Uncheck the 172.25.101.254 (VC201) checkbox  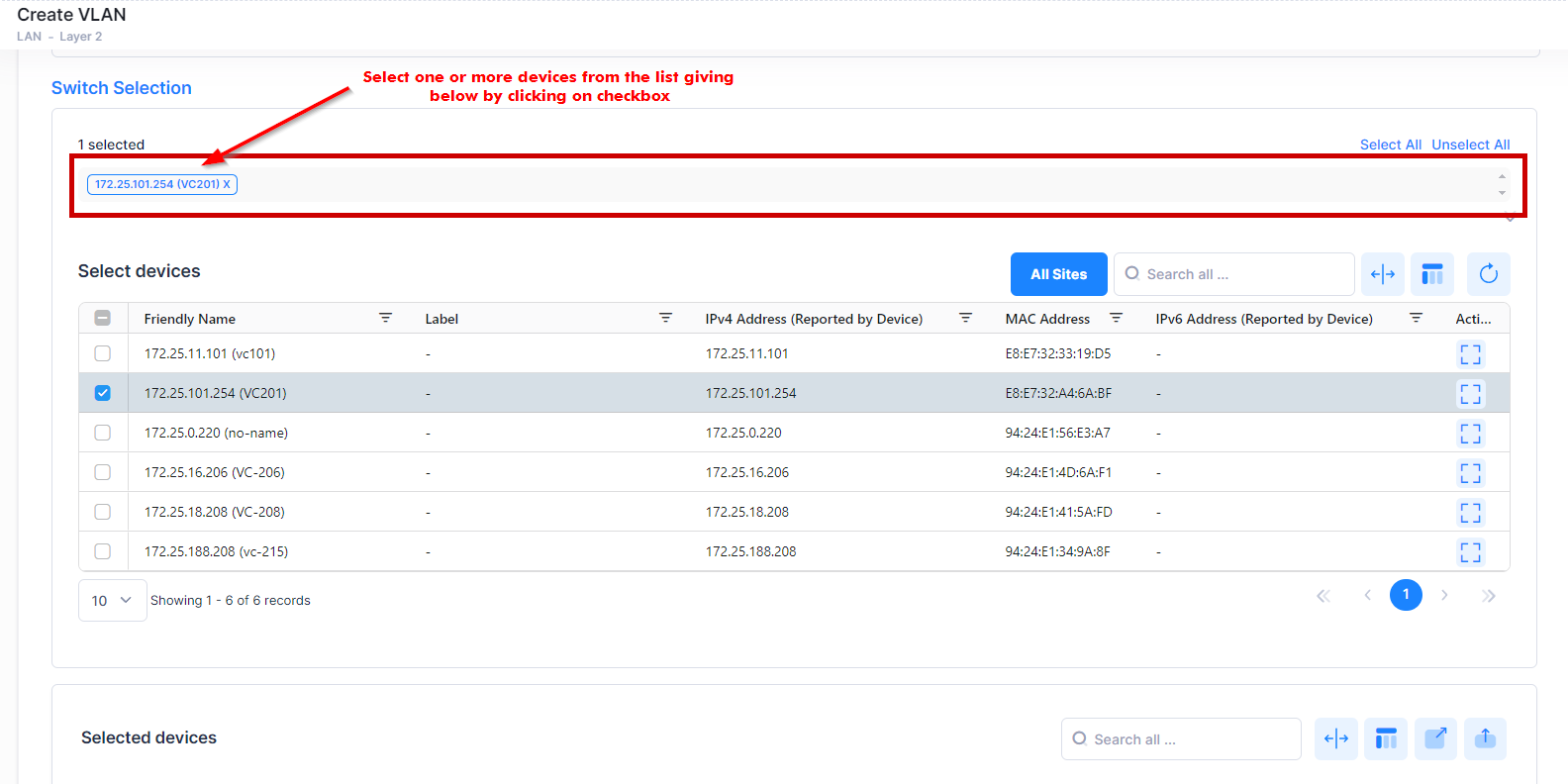click(x=103, y=393)
